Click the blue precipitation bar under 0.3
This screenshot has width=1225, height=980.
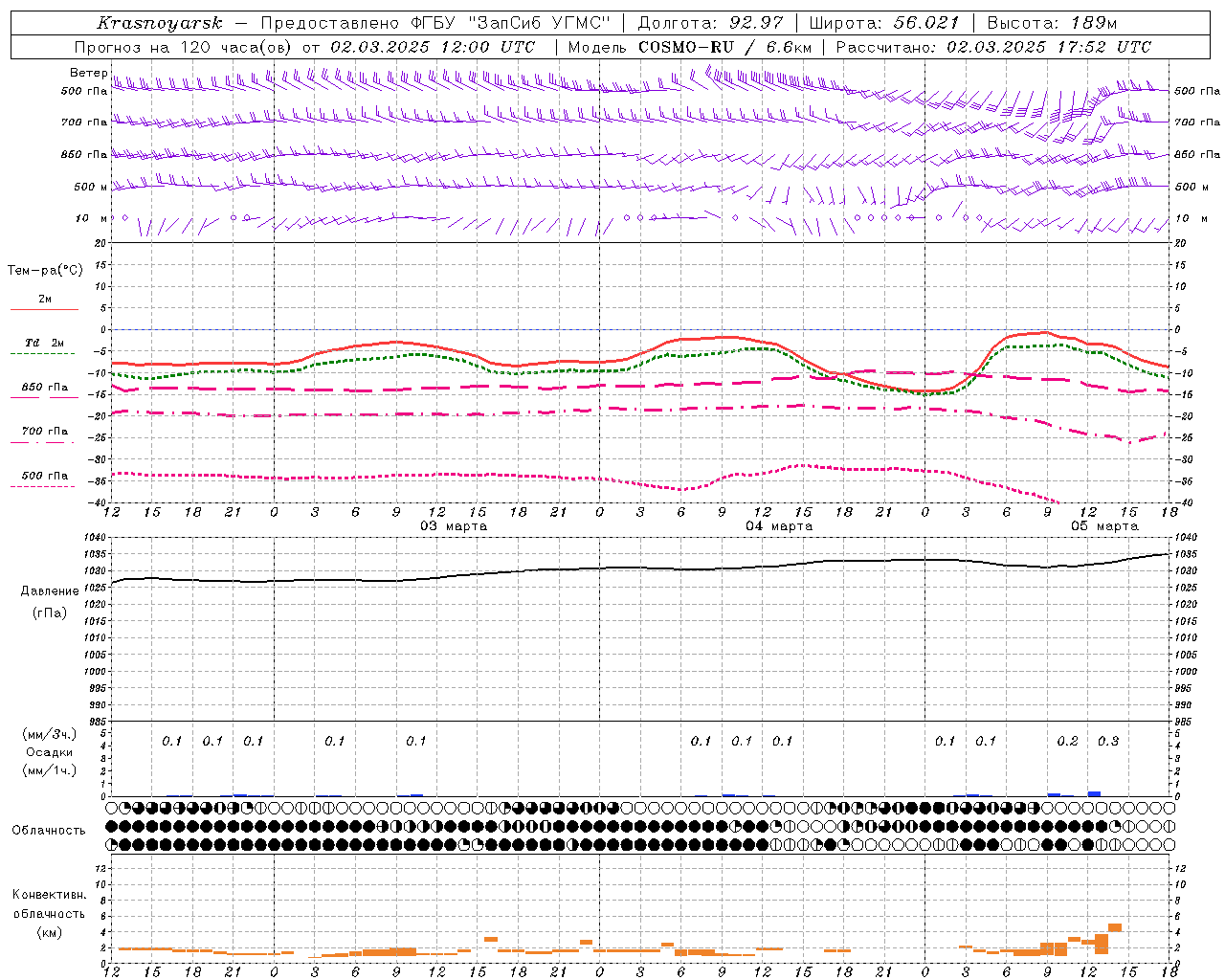(x=1094, y=793)
